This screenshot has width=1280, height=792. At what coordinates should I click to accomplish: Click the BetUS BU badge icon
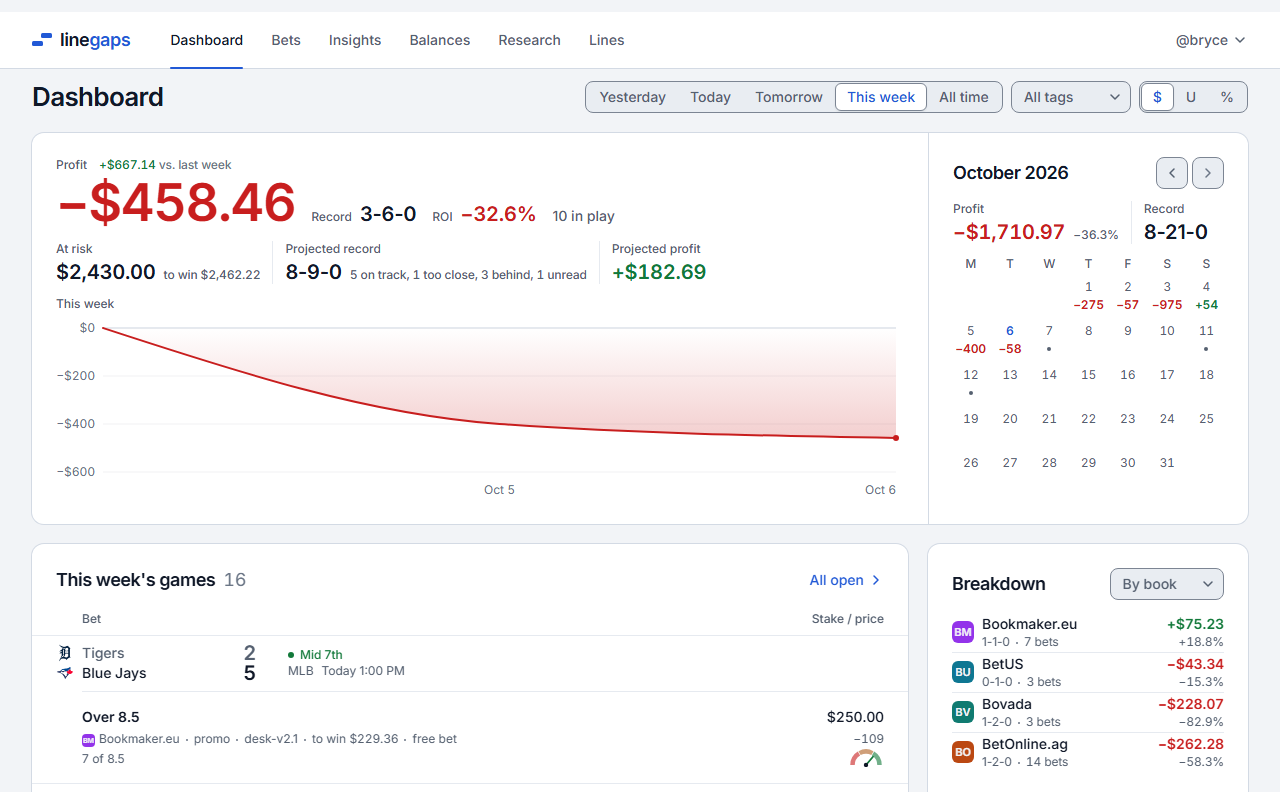pos(963,672)
